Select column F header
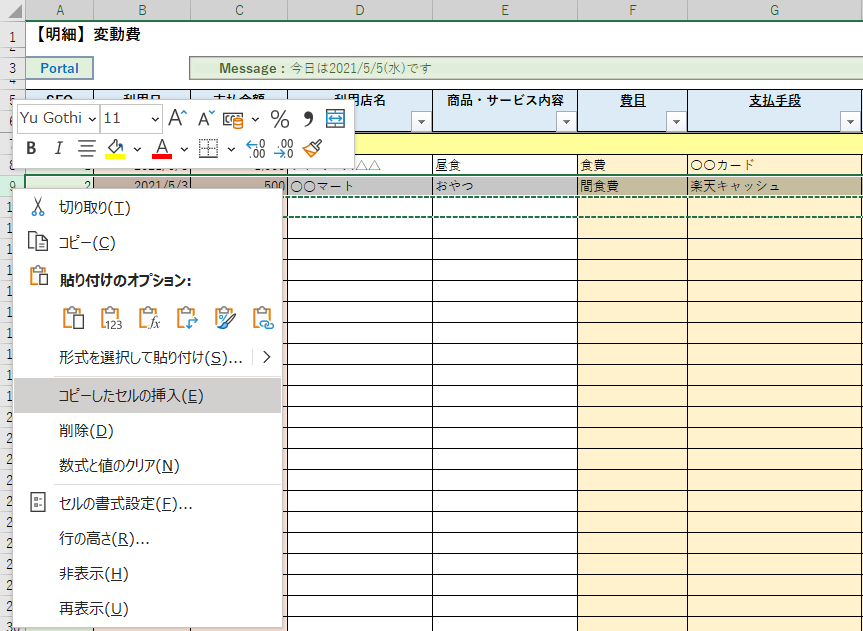863x631 pixels. pyautogui.click(x=632, y=10)
